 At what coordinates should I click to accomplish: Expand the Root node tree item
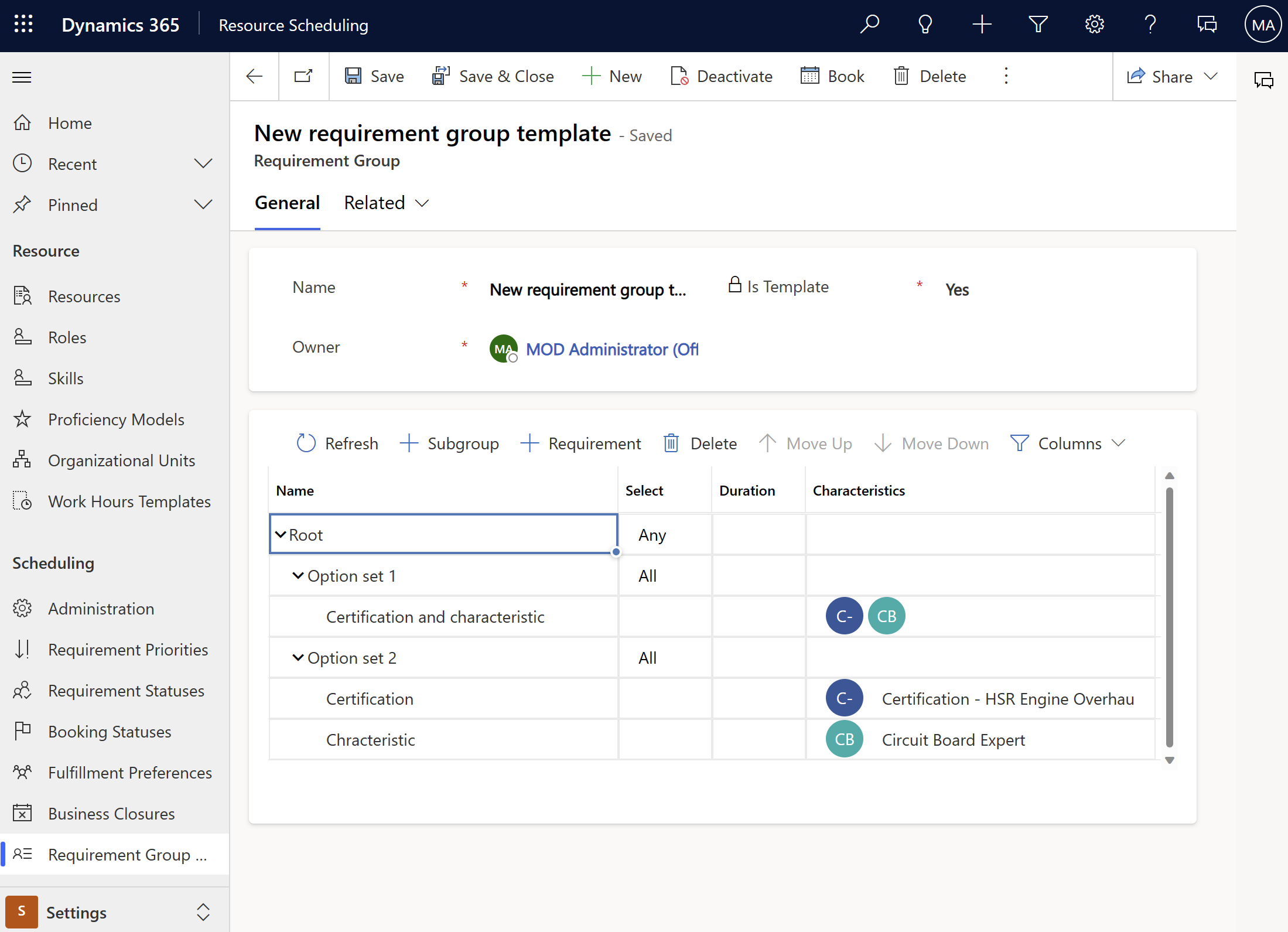(x=280, y=534)
